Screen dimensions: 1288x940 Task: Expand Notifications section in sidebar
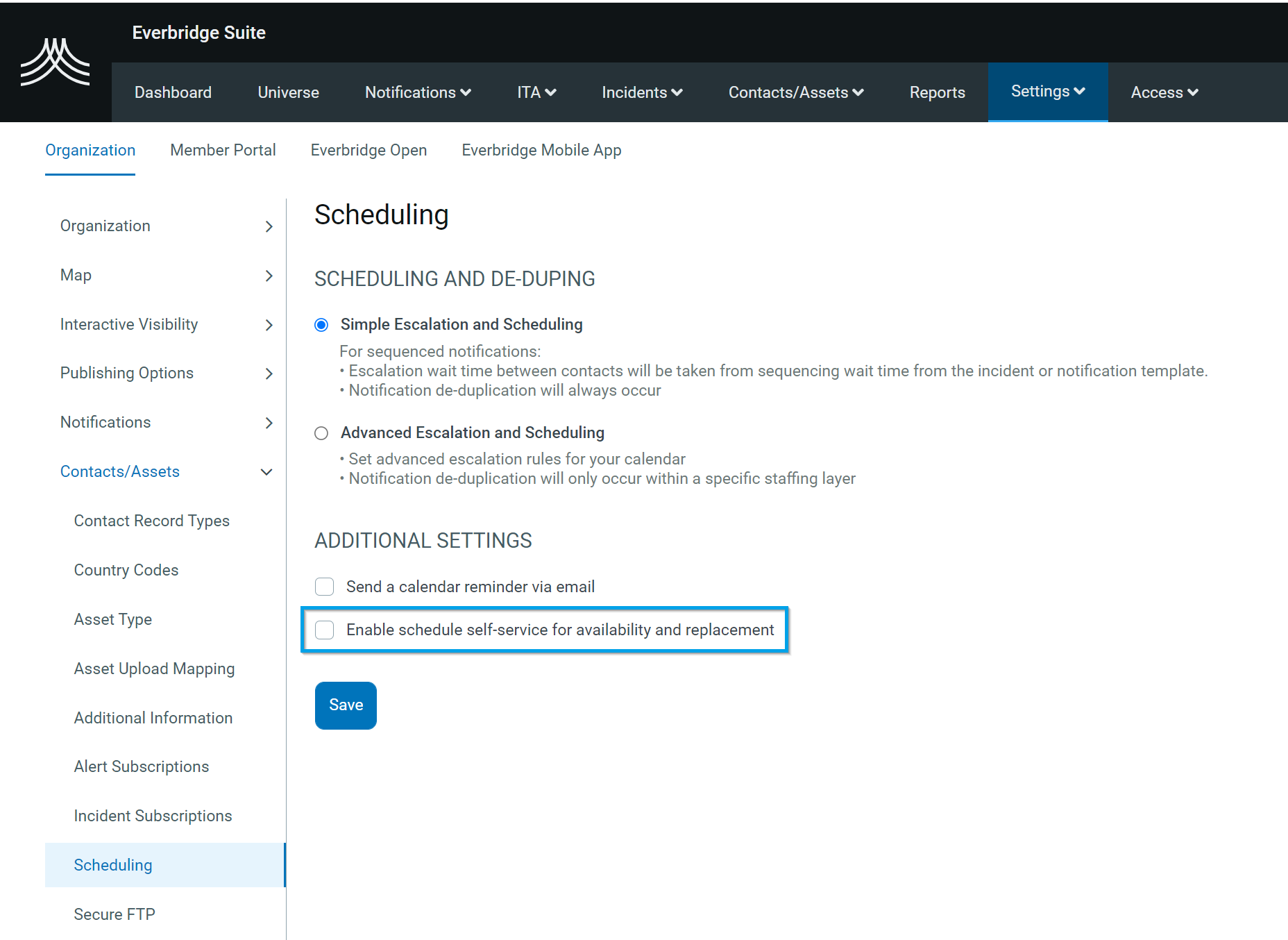coord(165,423)
